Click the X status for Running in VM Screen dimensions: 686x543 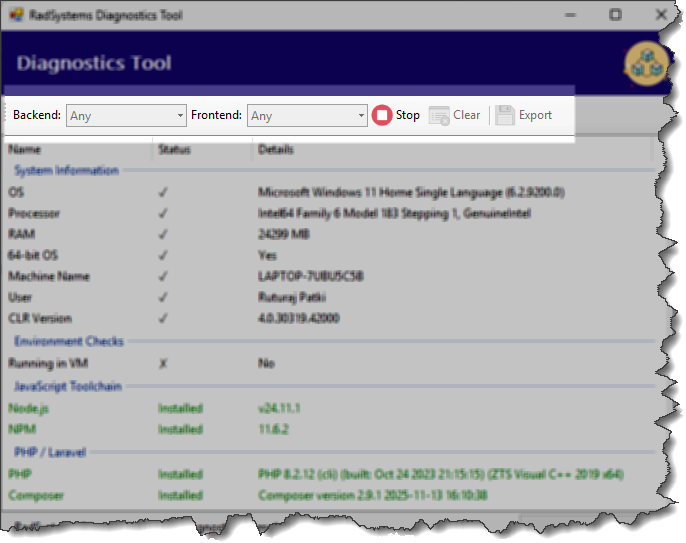tap(163, 364)
